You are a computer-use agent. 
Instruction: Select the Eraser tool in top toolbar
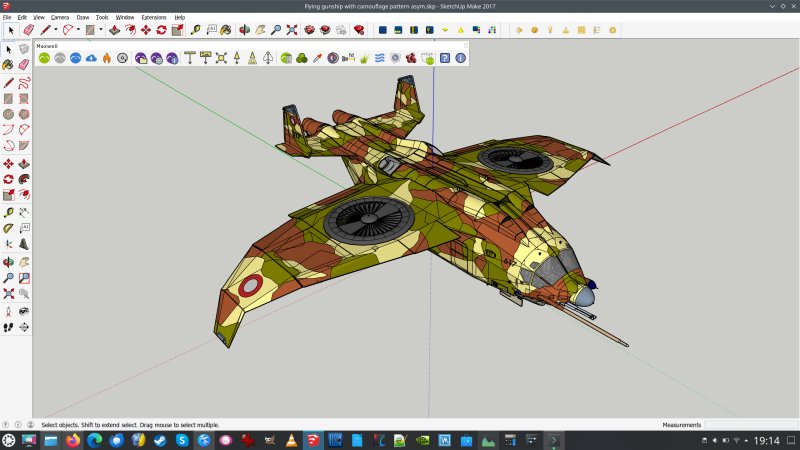click(28, 30)
